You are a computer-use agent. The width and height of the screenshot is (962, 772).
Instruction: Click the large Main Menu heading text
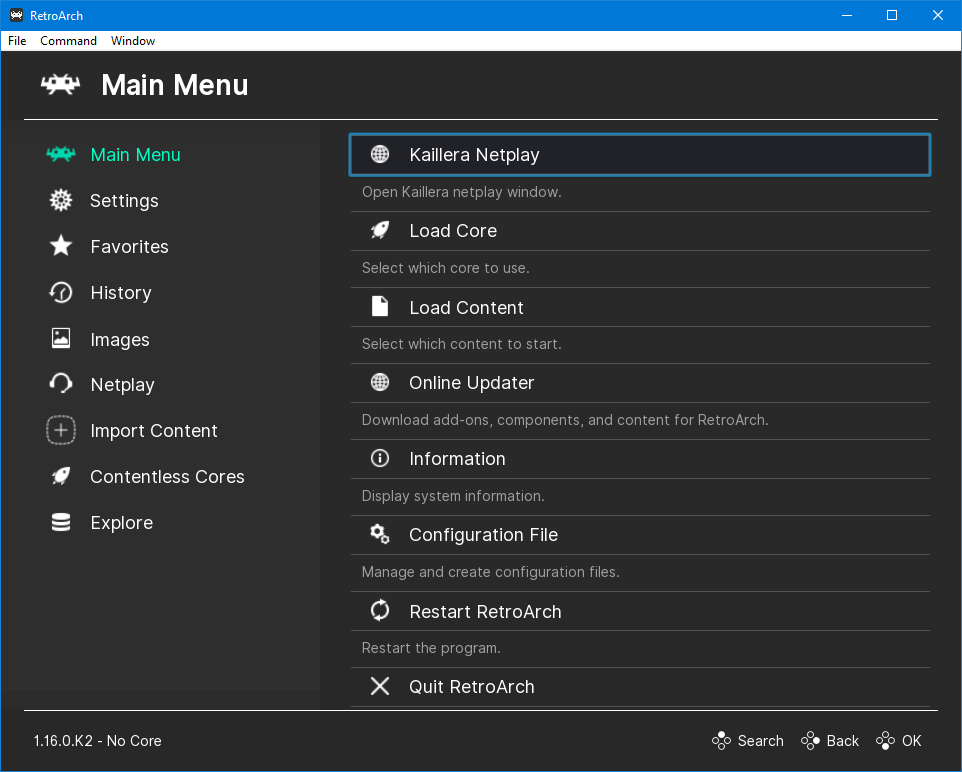(175, 85)
